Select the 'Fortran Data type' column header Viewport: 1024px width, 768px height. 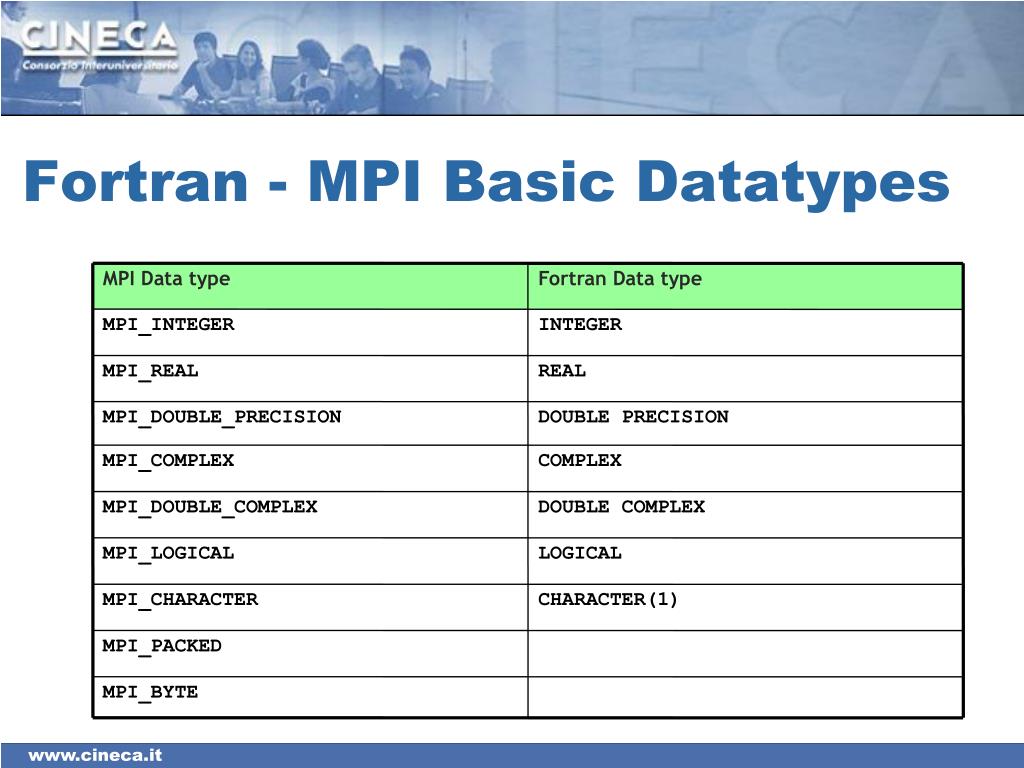pyautogui.click(x=745, y=286)
